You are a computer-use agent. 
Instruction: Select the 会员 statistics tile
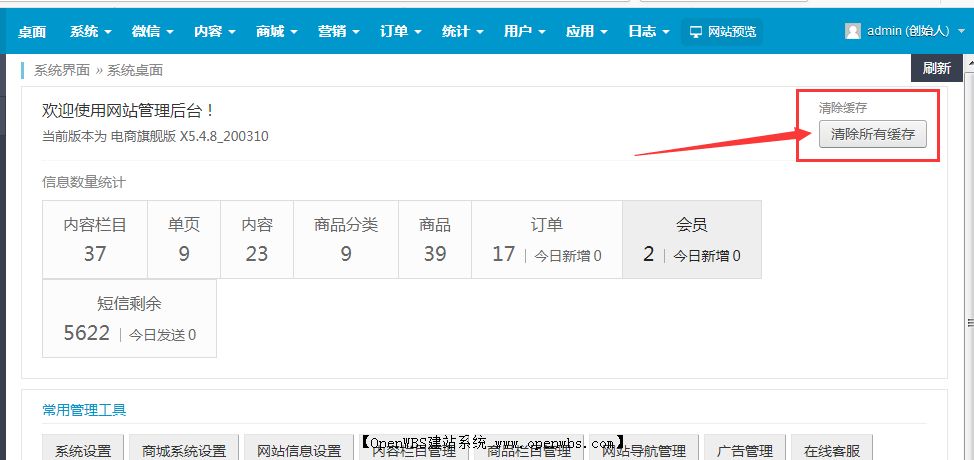click(691, 240)
